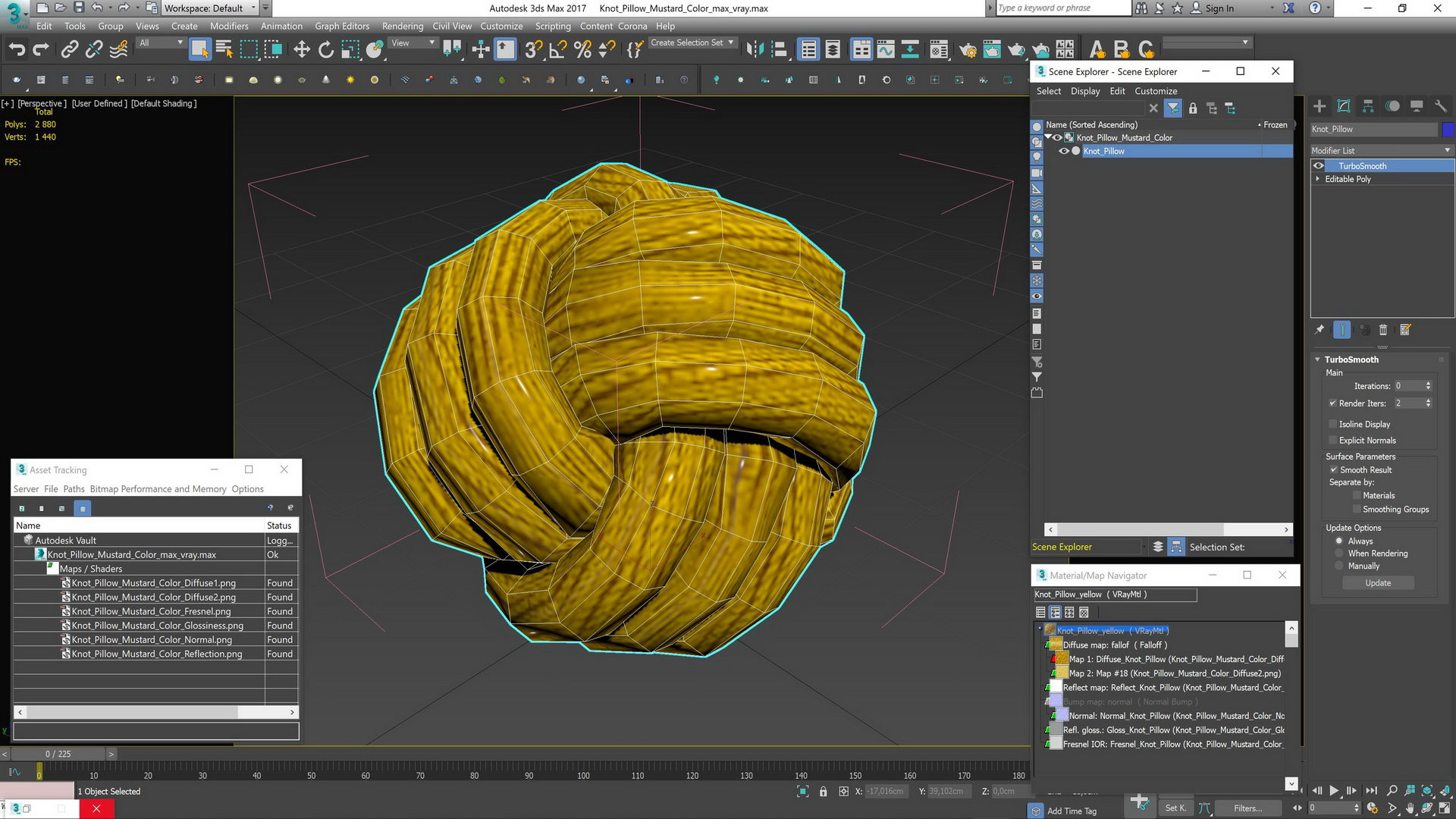This screenshot has height=819, width=1456.
Task: Click the Add Time Tag label
Action: coord(1072,811)
